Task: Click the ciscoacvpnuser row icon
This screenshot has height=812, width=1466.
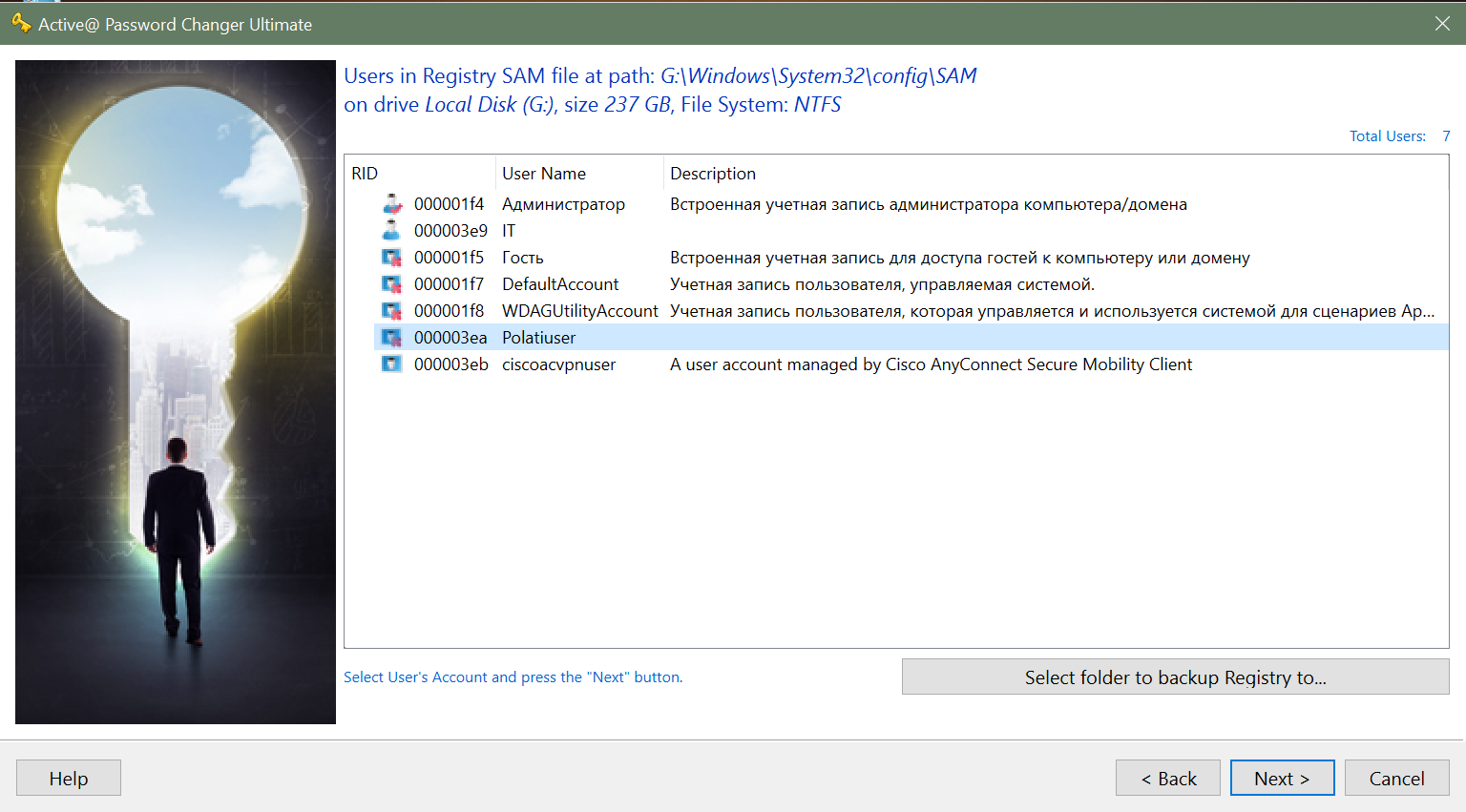Action: click(391, 364)
